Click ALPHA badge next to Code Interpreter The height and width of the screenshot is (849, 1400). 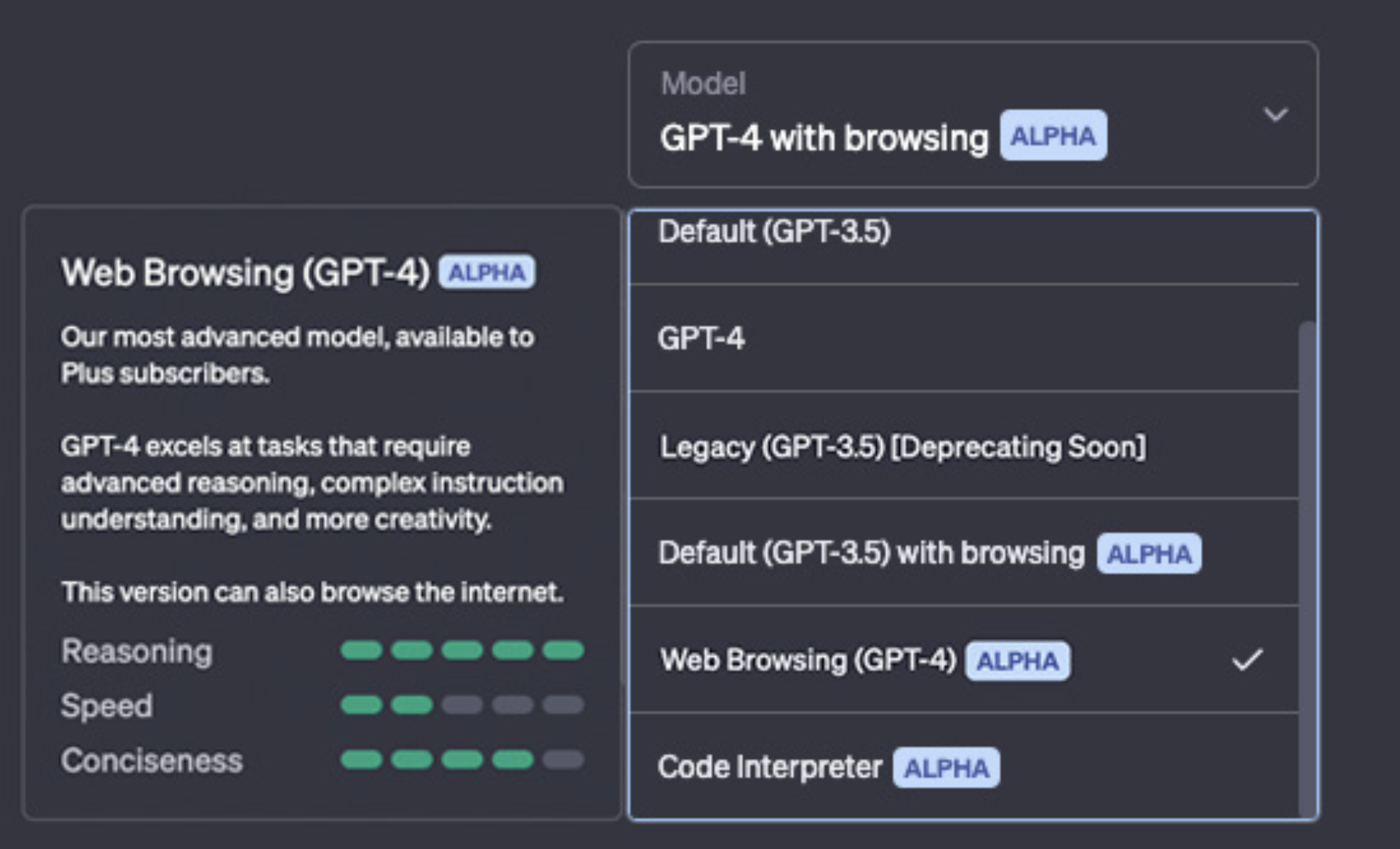[x=946, y=768]
